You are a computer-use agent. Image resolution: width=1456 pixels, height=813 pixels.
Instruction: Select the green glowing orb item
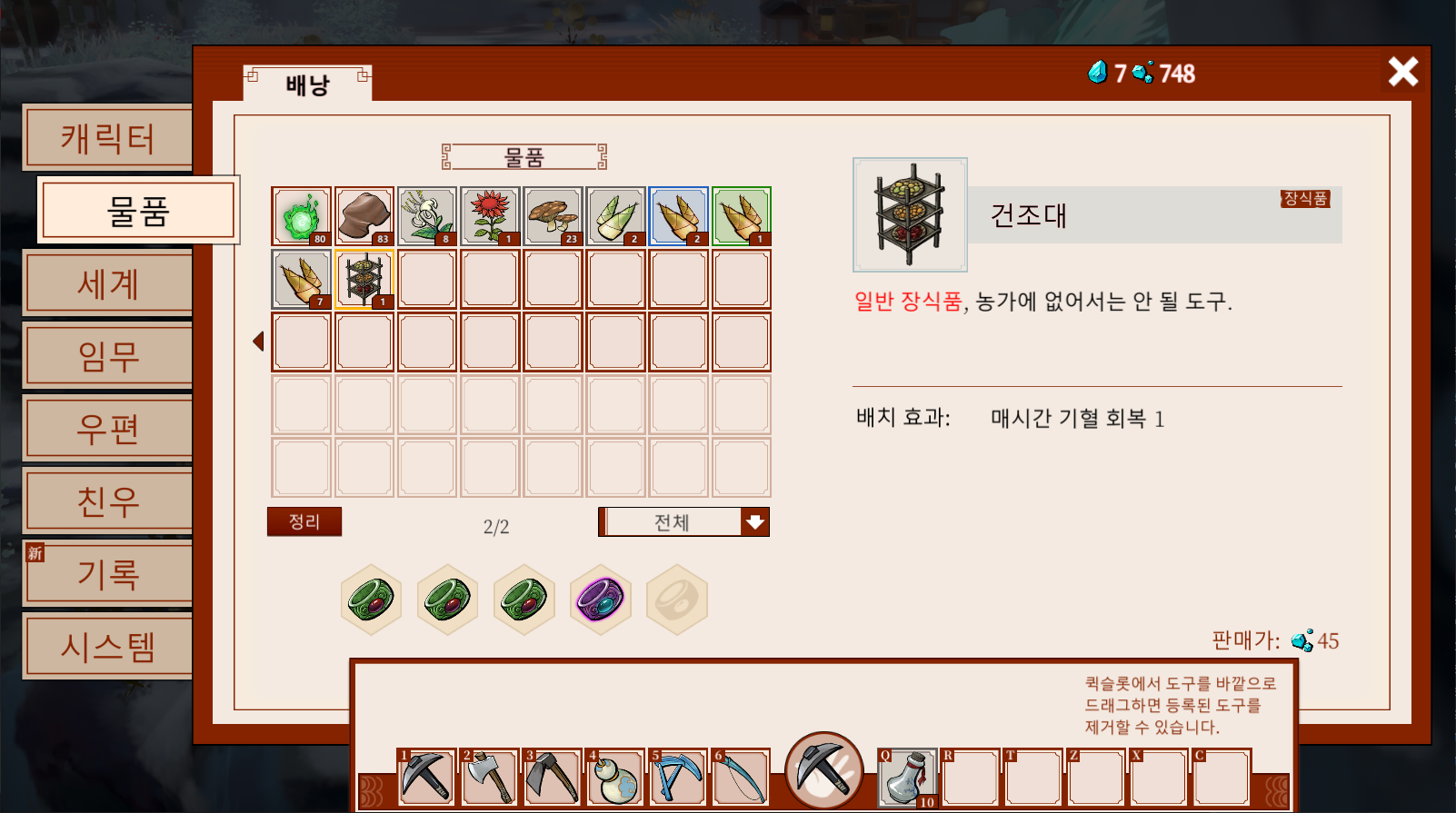tap(301, 216)
